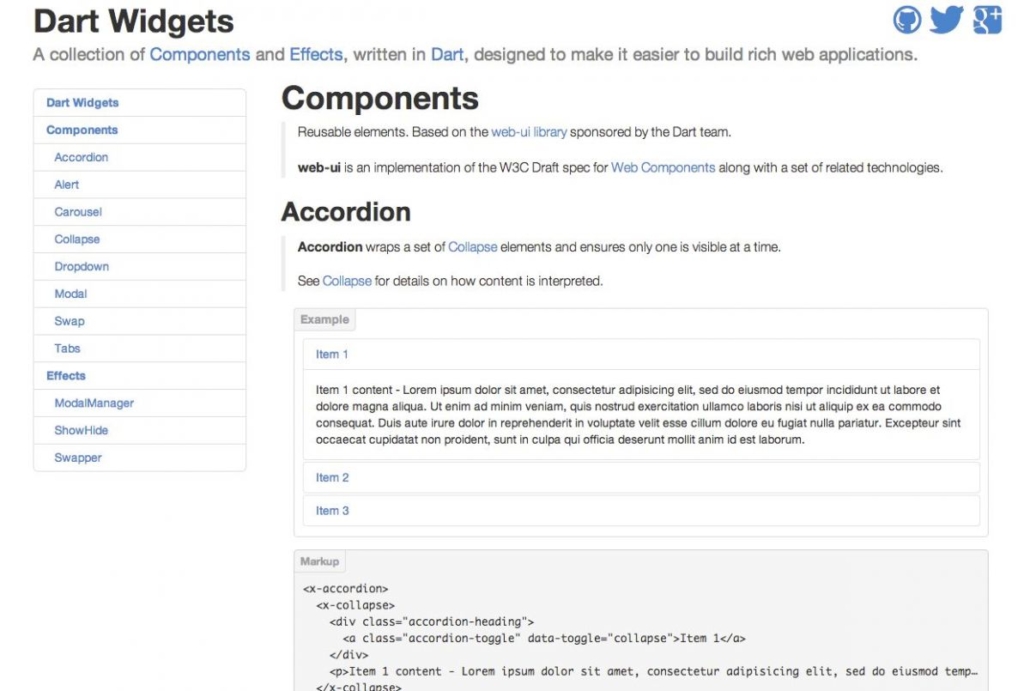Click the Google Plus icon
1030x691 pixels.
tap(987, 20)
